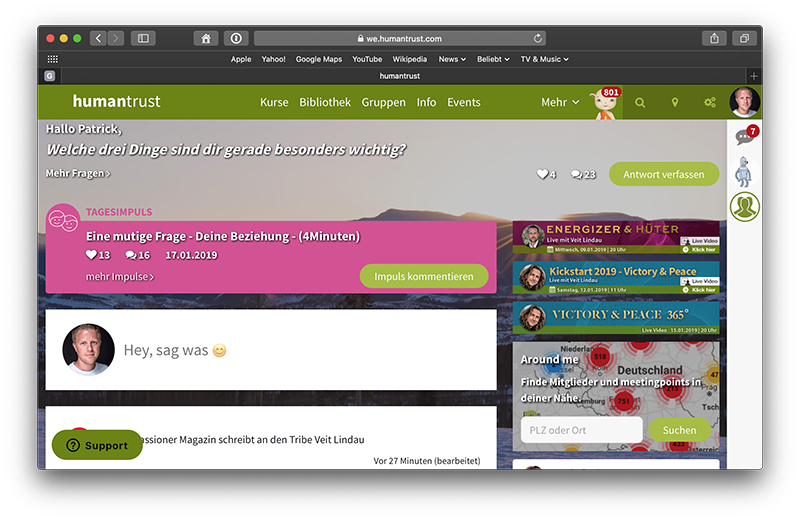Open the location pin icon in header
800x519 pixels.
[x=674, y=103]
